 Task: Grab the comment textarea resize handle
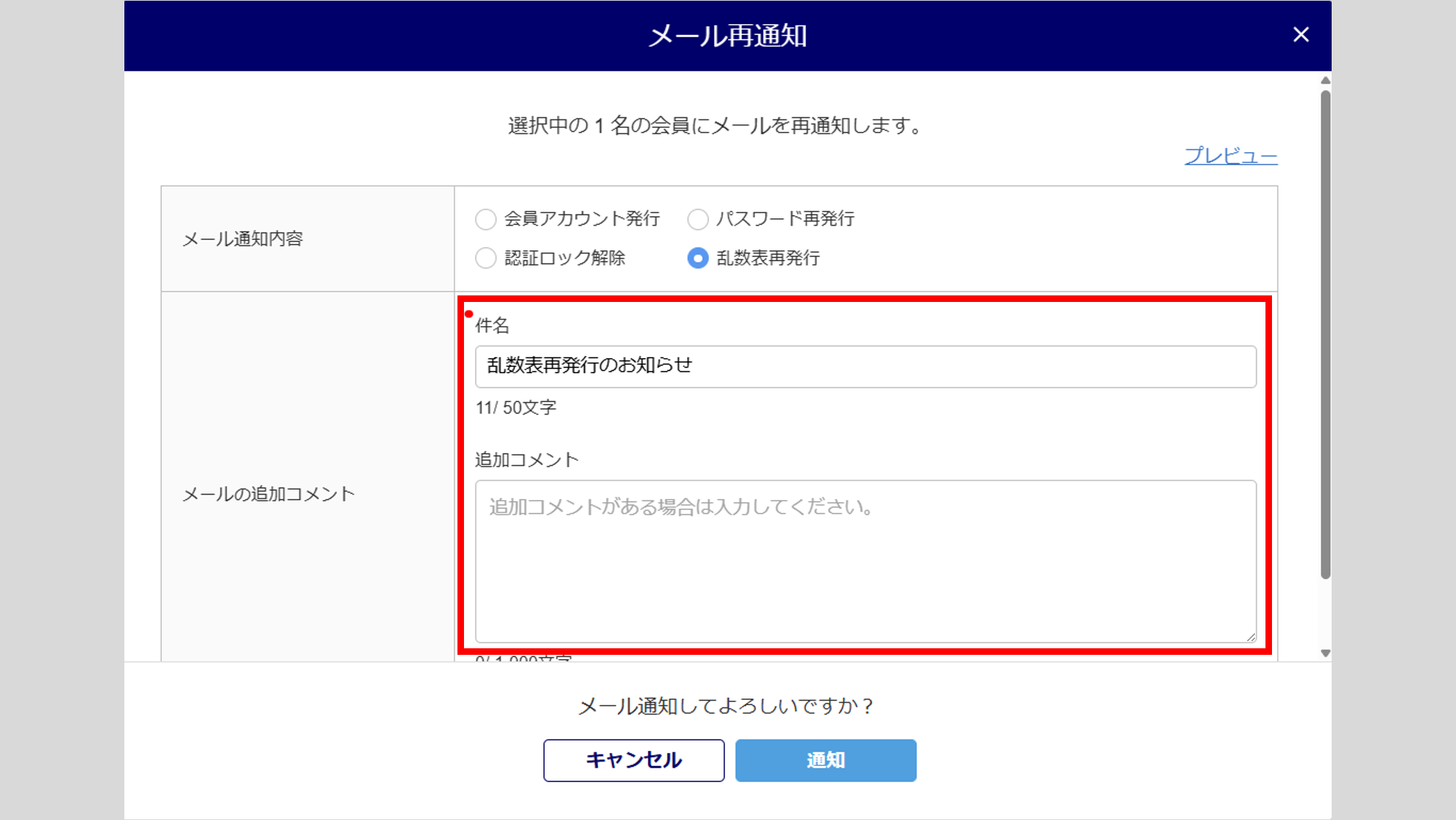pos(1250,637)
